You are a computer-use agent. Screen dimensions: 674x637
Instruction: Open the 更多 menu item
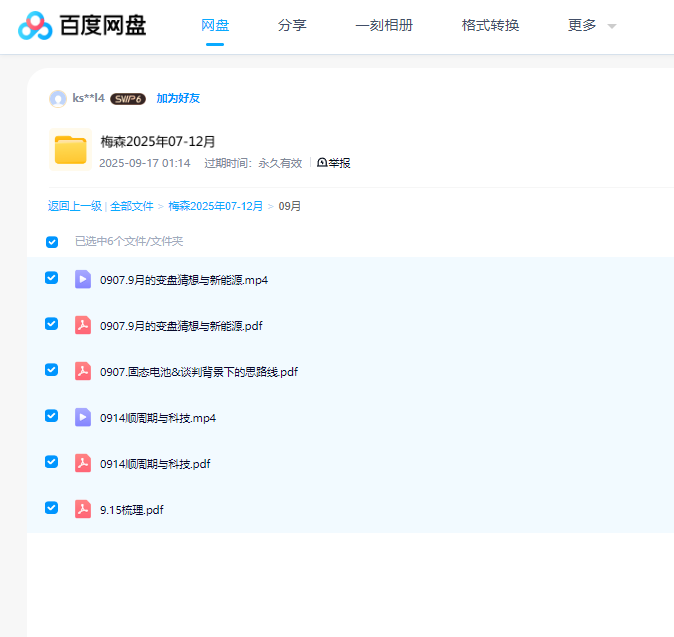tap(582, 25)
